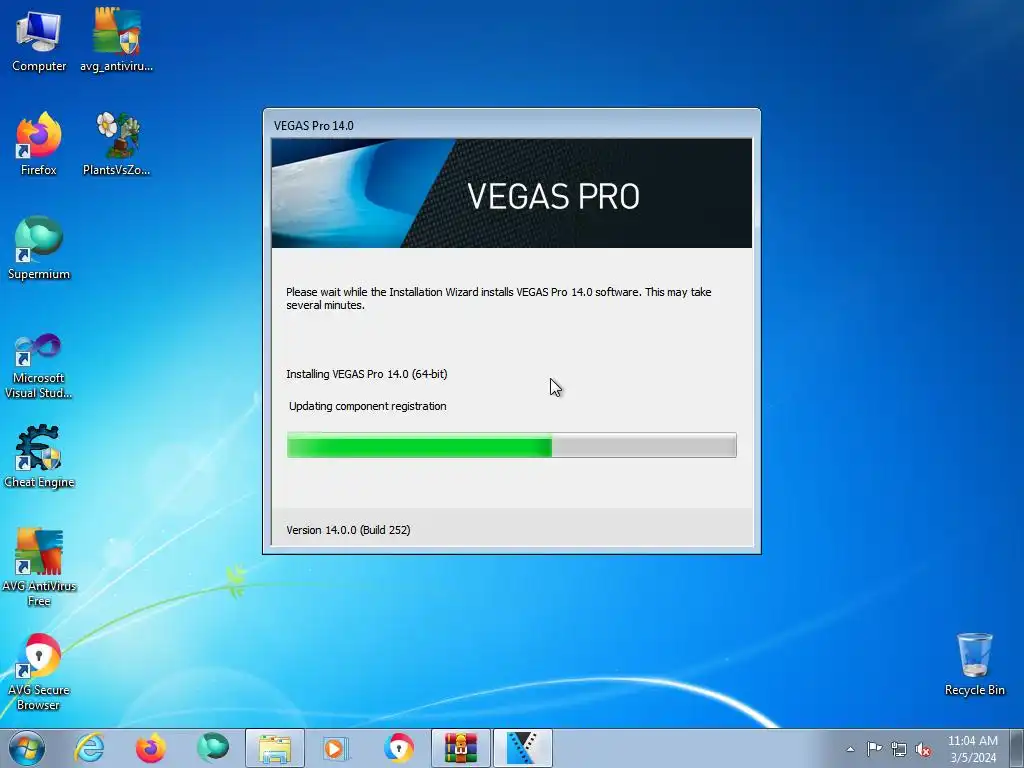Select the avg_antivirus installer icon on desktop
This screenshot has height=768, width=1024.
116,40
